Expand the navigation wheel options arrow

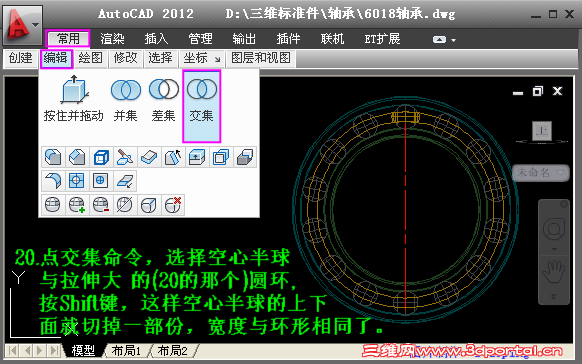[x=554, y=249]
